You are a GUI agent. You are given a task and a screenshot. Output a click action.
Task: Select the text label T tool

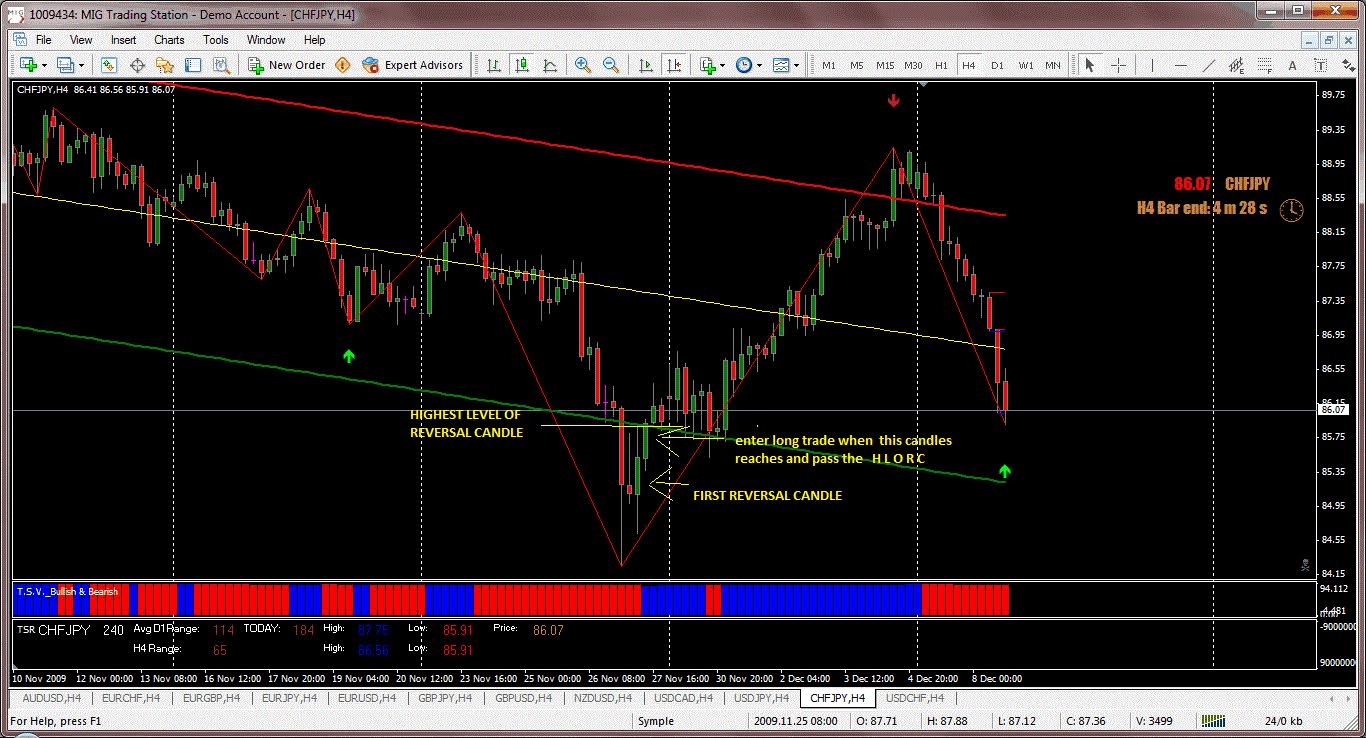pos(1320,65)
